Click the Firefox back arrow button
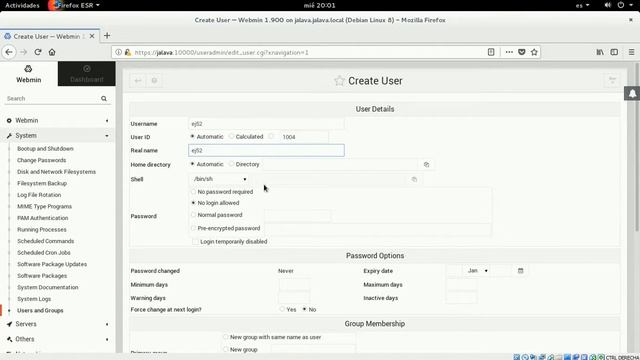This screenshot has width=640, height=360. [9, 52]
